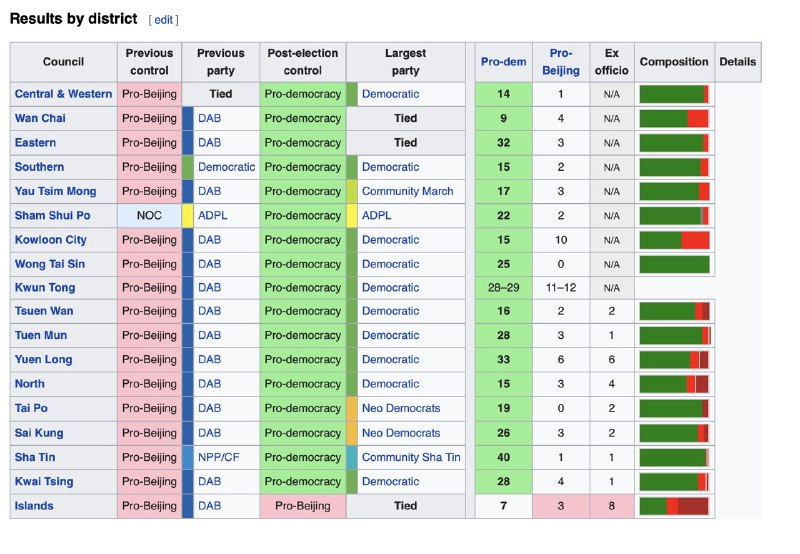Open the Neo Democrats link in Tai Po row
The image size is (800, 554).
tap(400, 409)
